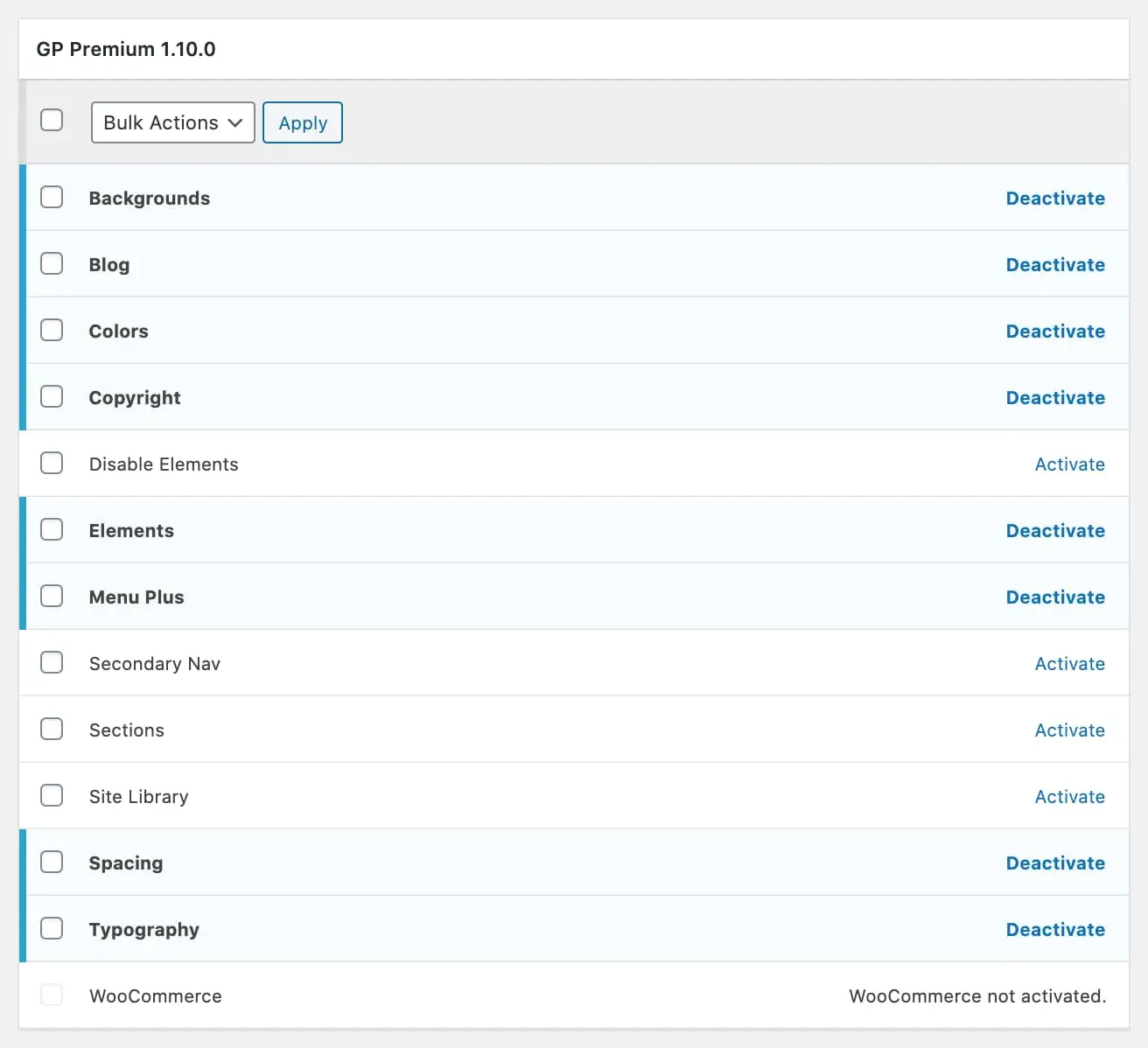Viewport: 1148px width, 1048px height.
Task: Check the select-all checkbox in header row
Action: [52, 120]
